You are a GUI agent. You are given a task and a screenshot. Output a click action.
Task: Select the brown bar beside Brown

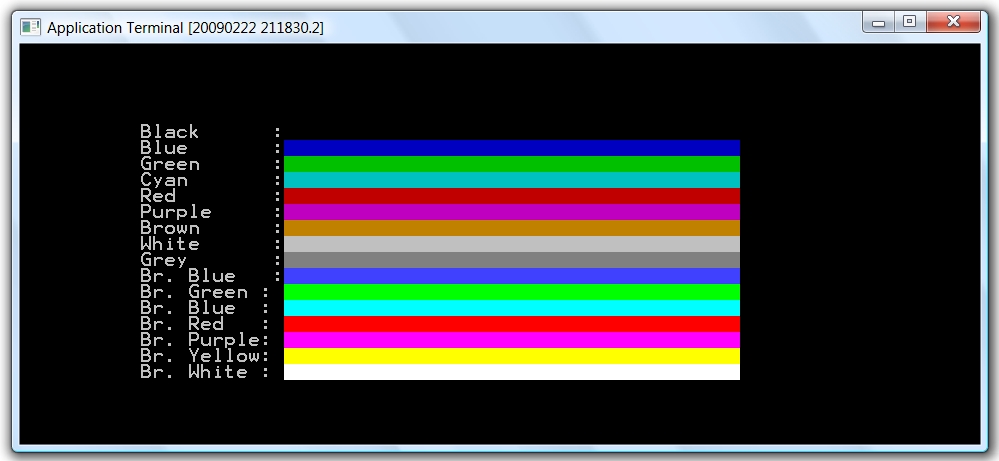511,228
